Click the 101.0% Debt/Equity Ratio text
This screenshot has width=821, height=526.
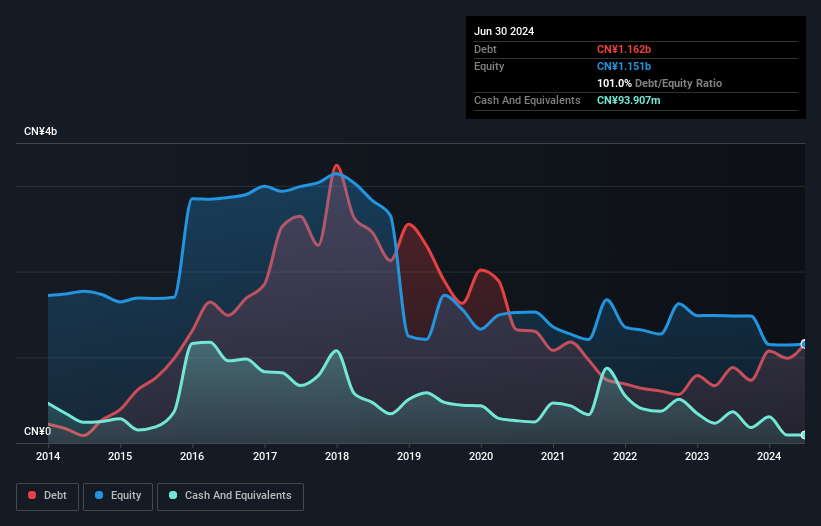click(659, 83)
